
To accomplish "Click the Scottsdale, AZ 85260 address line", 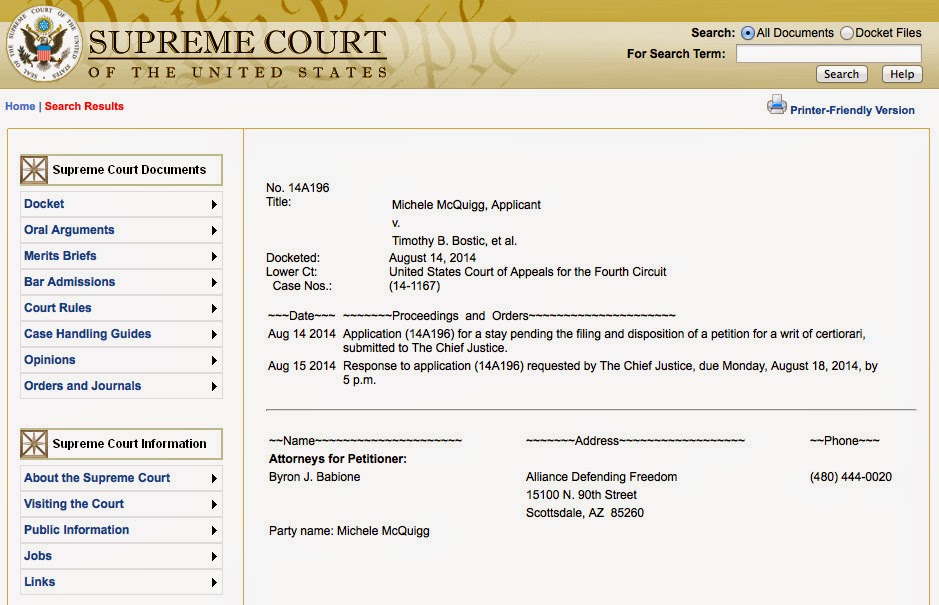I will (584, 513).
